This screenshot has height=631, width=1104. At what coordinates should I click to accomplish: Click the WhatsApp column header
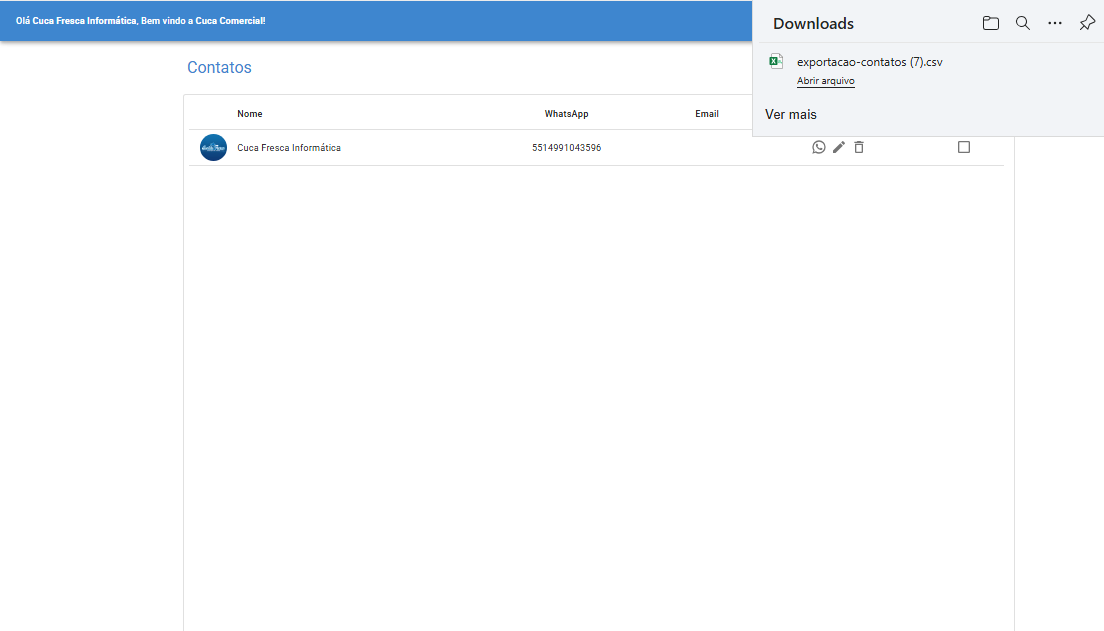tap(566, 113)
